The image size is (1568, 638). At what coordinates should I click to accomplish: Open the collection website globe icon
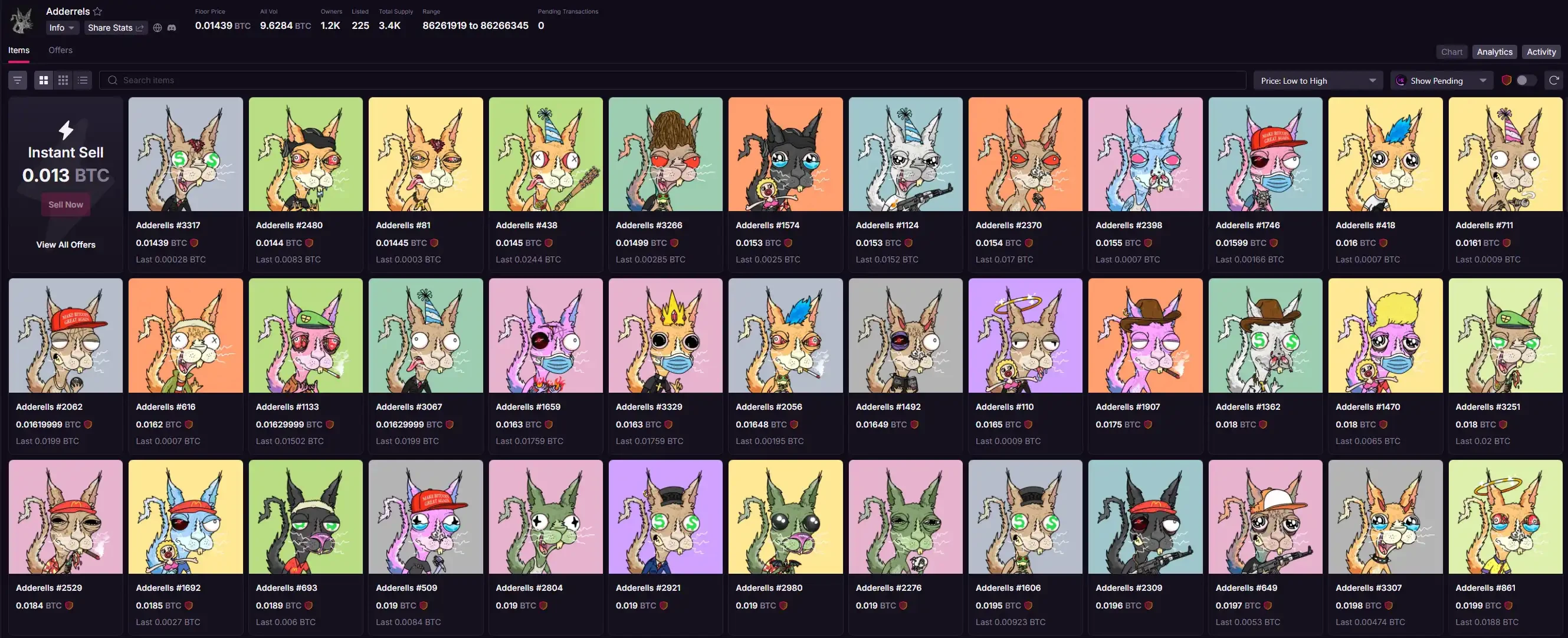[x=157, y=28]
